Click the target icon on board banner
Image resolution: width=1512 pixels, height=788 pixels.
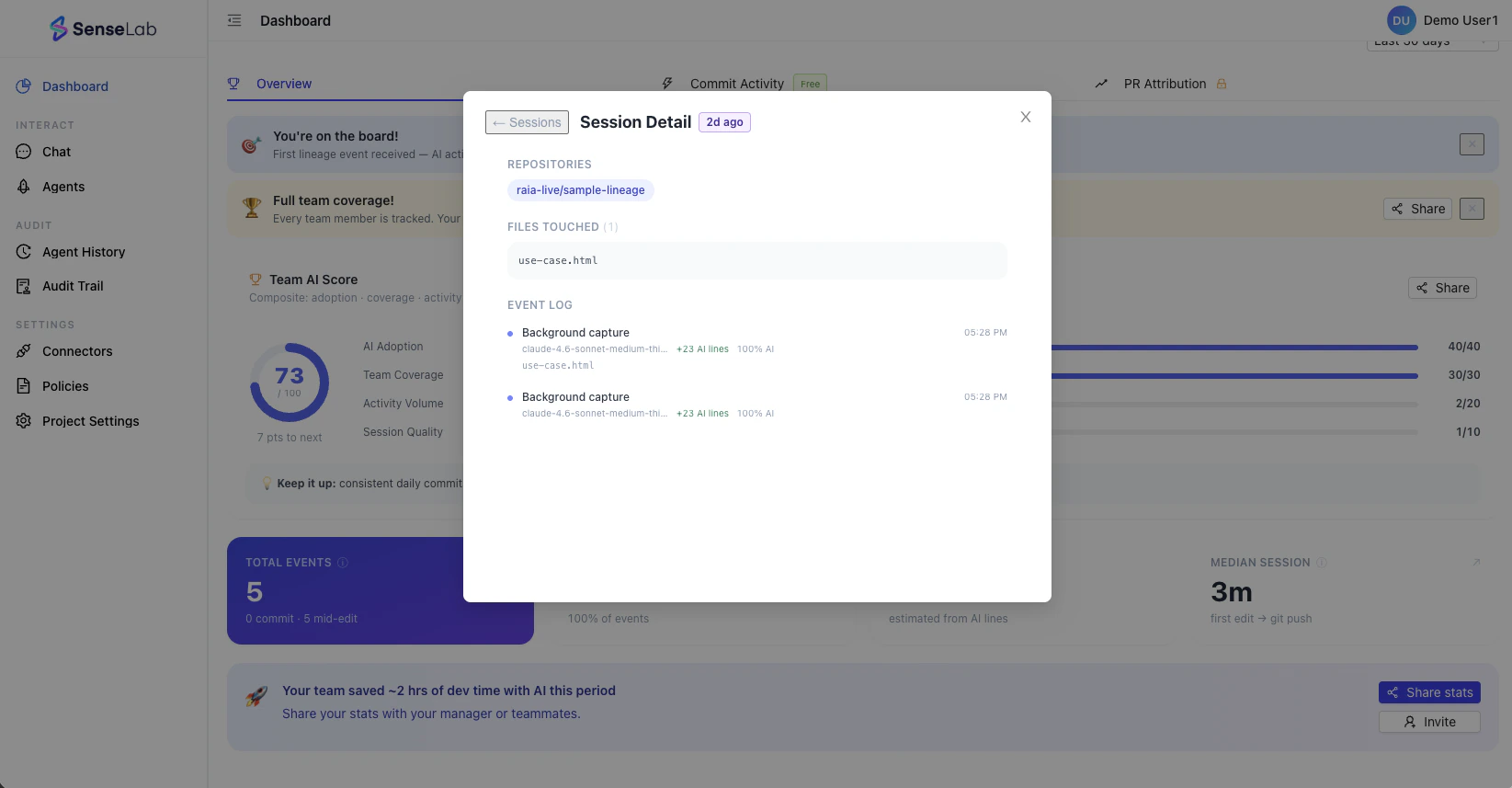point(251,144)
